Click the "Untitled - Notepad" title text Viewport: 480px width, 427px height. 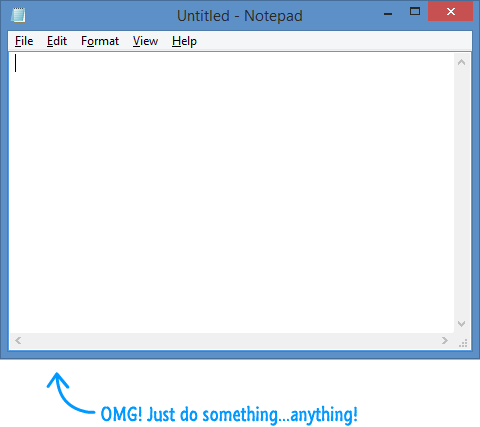click(240, 16)
